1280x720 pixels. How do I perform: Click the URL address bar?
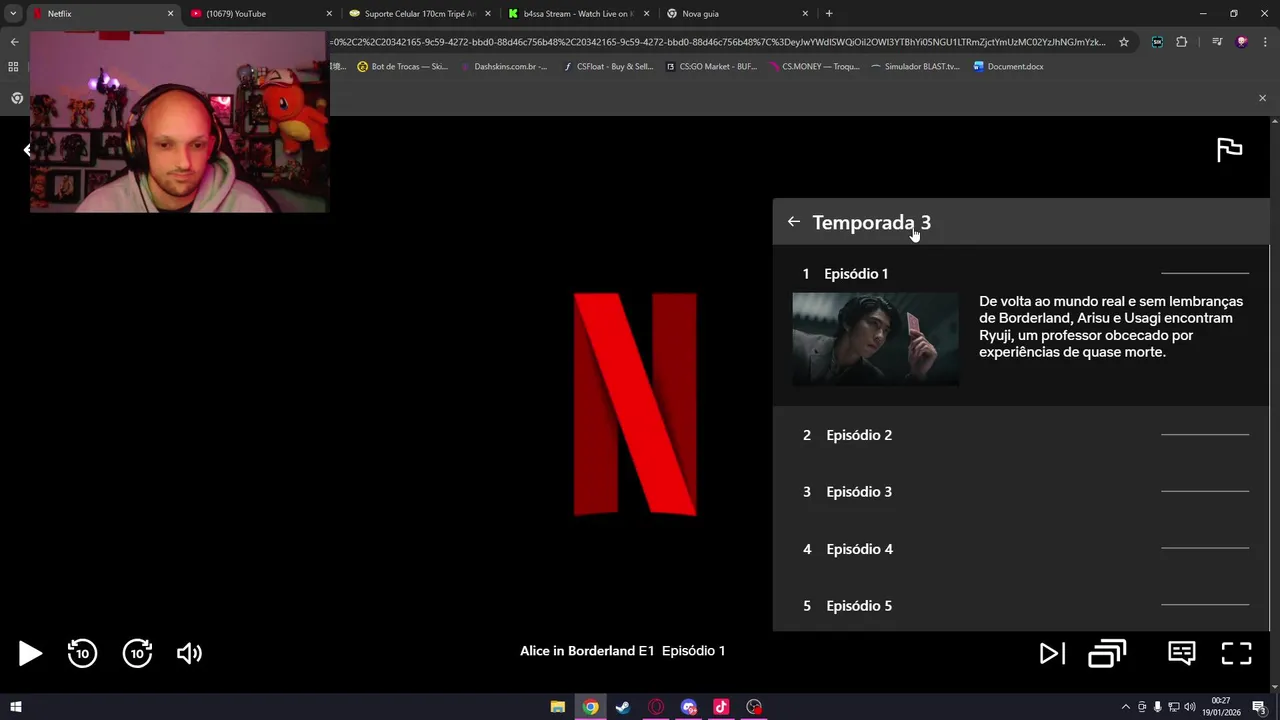[x=718, y=42]
